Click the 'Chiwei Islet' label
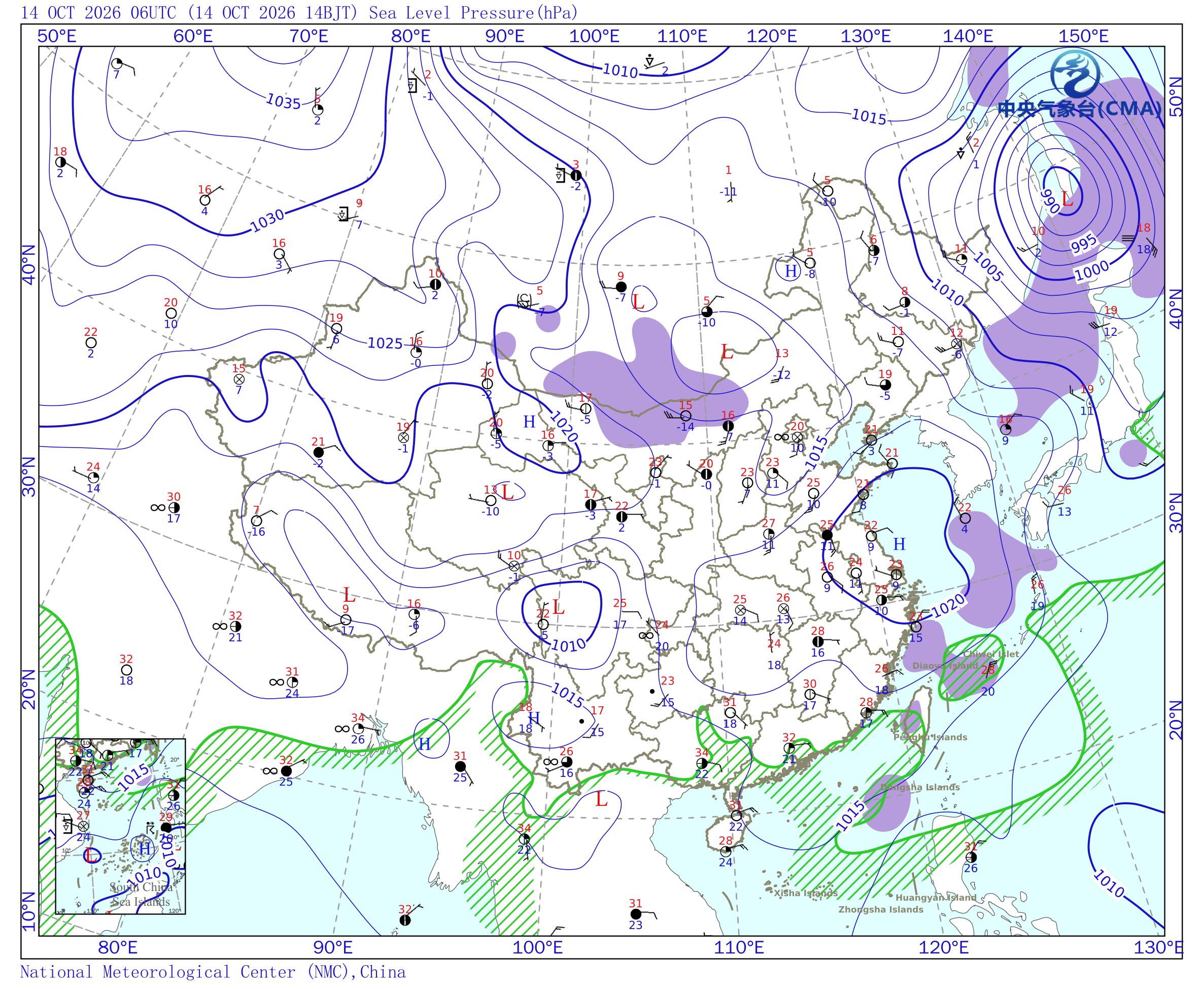The image size is (1204, 989). coord(991,654)
